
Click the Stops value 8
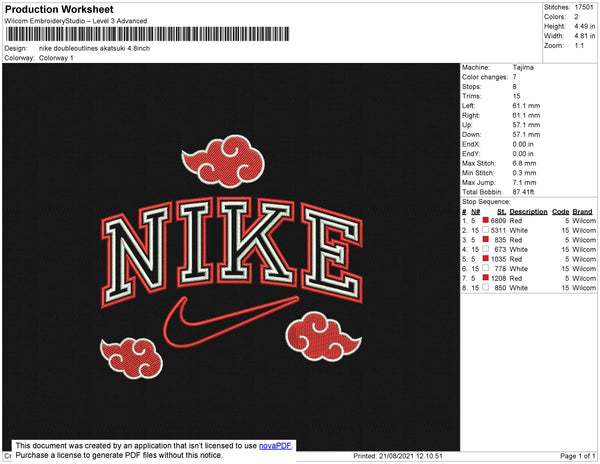[515, 86]
